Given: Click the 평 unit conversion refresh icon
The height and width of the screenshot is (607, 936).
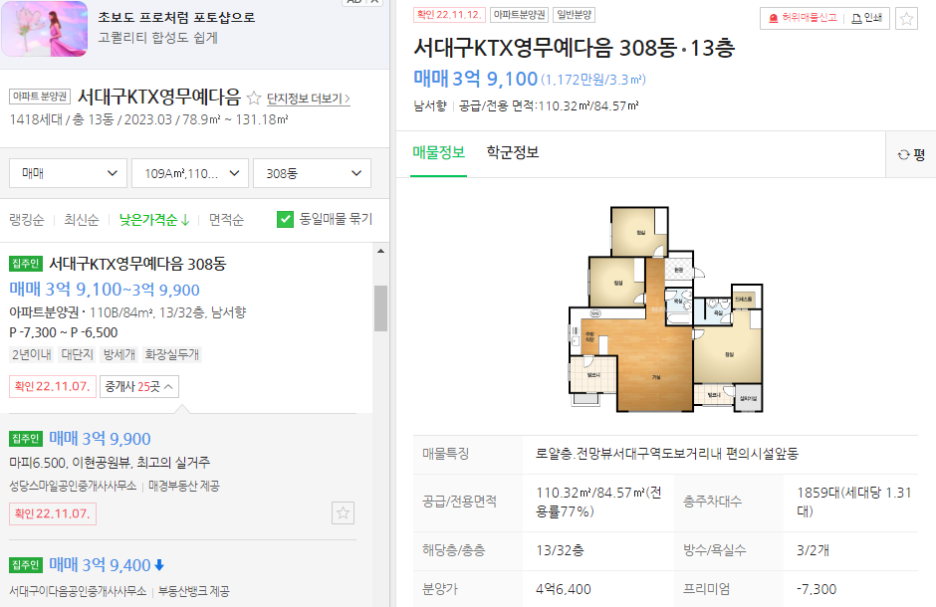Looking at the screenshot, I should tap(903, 155).
